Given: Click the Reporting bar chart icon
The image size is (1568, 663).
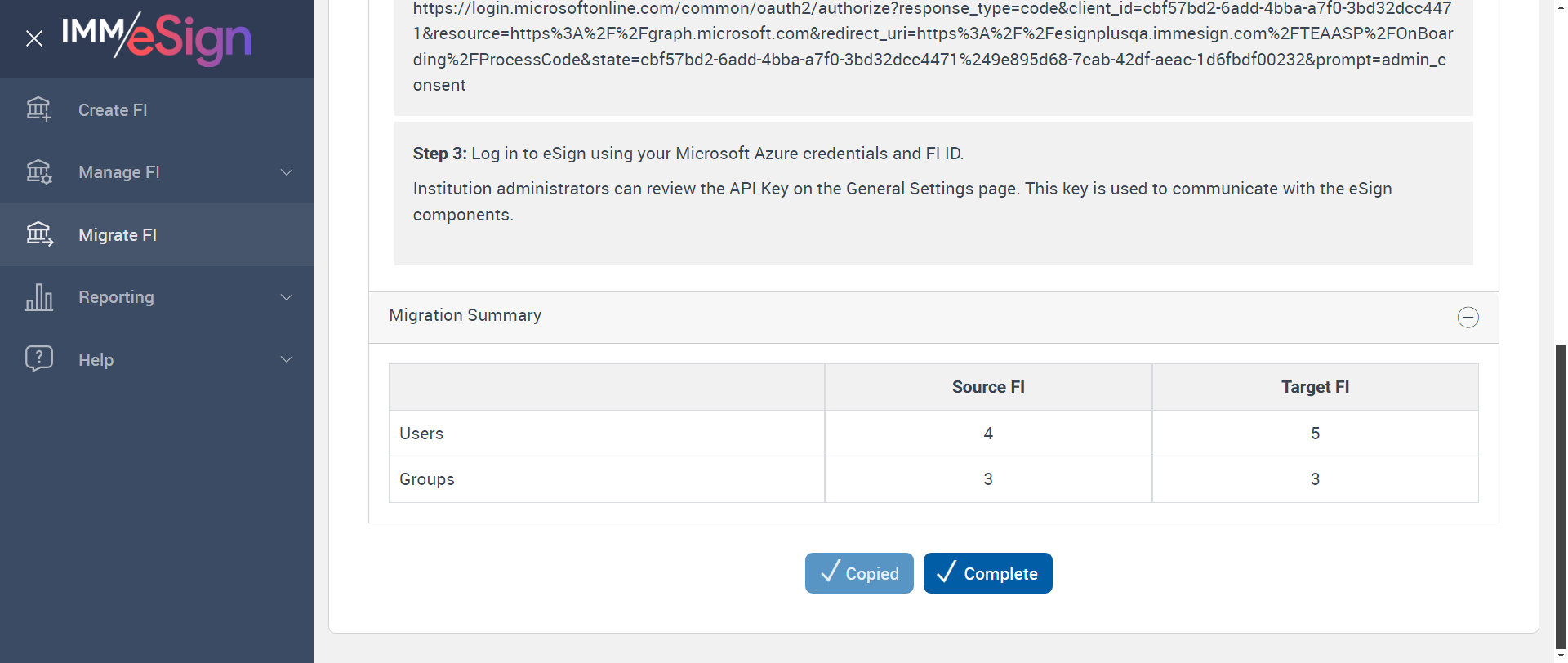Looking at the screenshot, I should click(38, 297).
